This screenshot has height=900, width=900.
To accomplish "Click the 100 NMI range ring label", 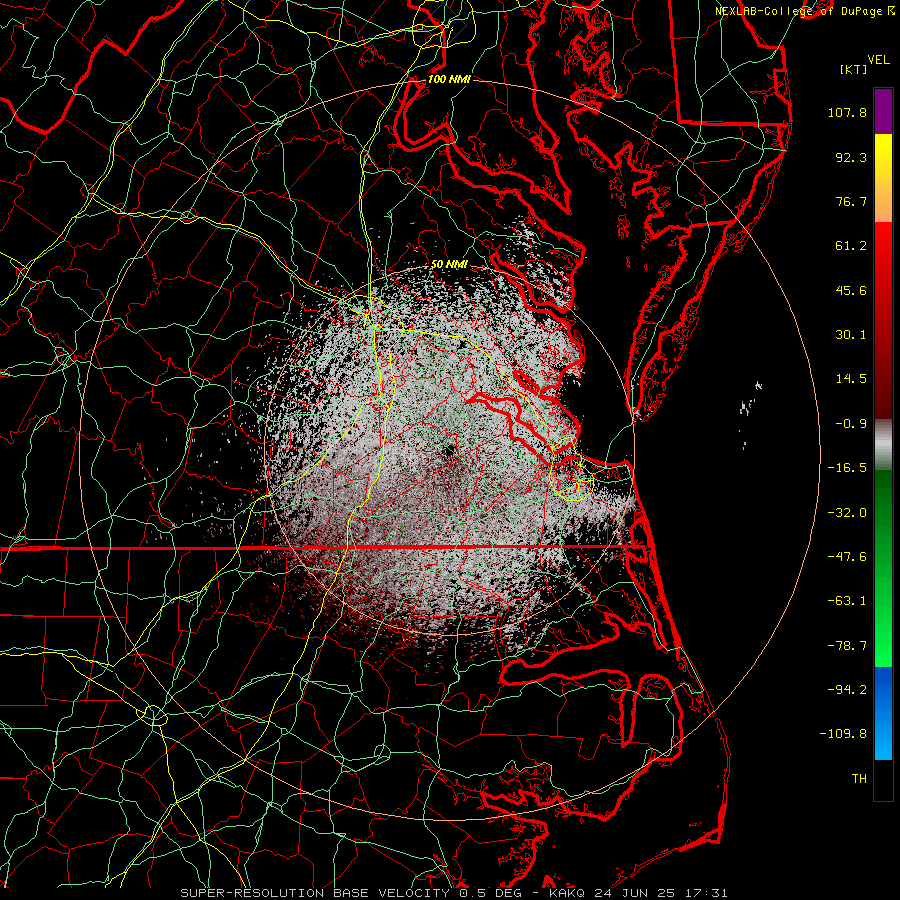I will (449, 79).
